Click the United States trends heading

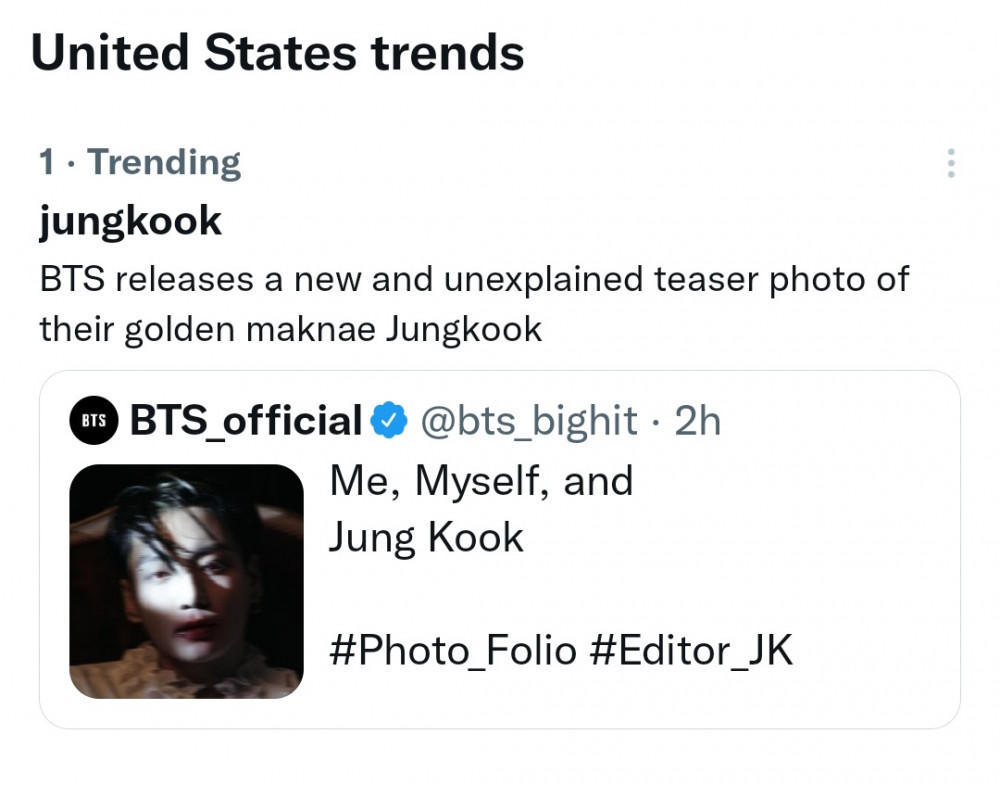pyautogui.click(x=277, y=53)
